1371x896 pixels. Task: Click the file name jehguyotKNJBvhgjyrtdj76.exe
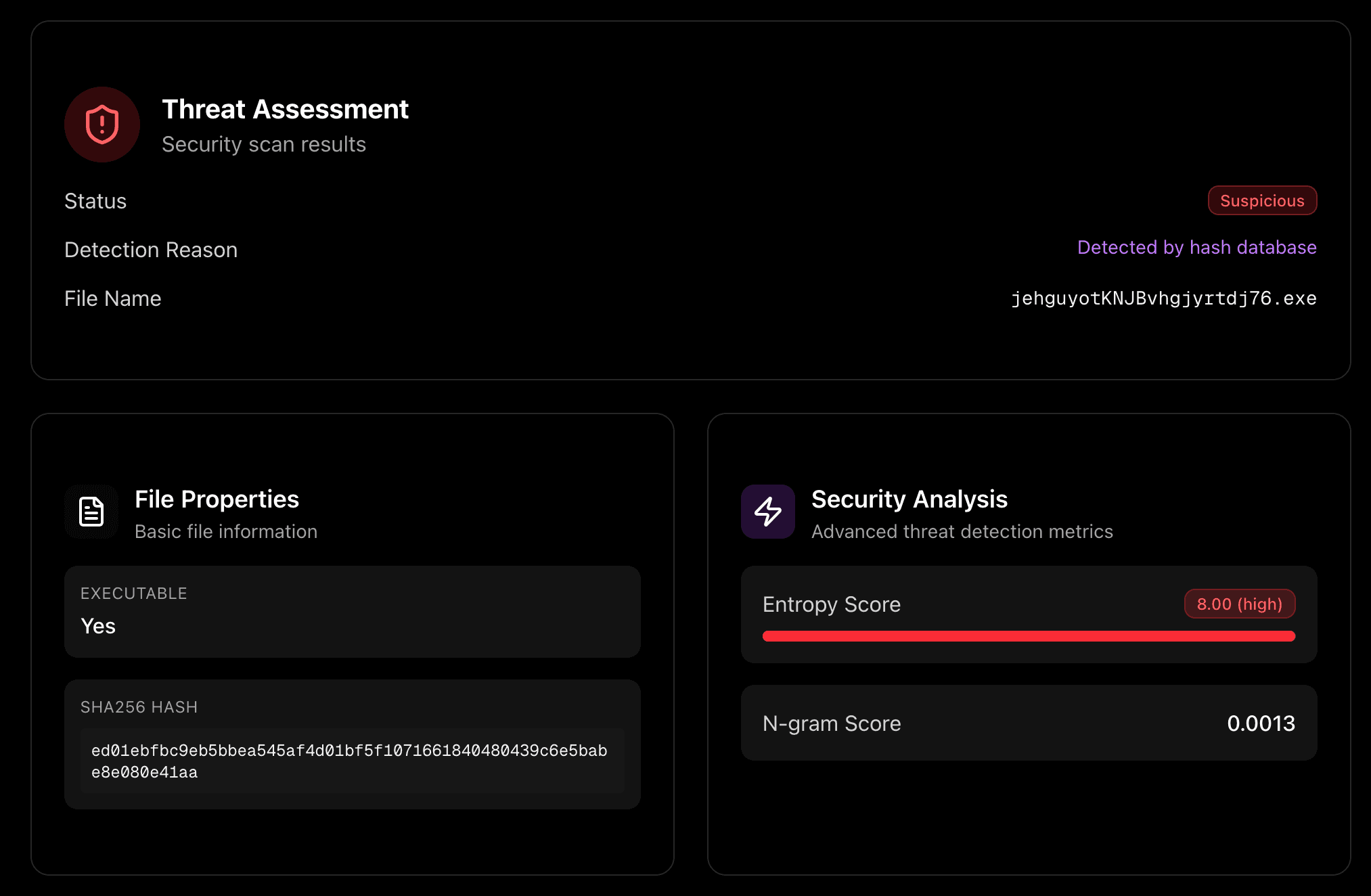point(1163,298)
